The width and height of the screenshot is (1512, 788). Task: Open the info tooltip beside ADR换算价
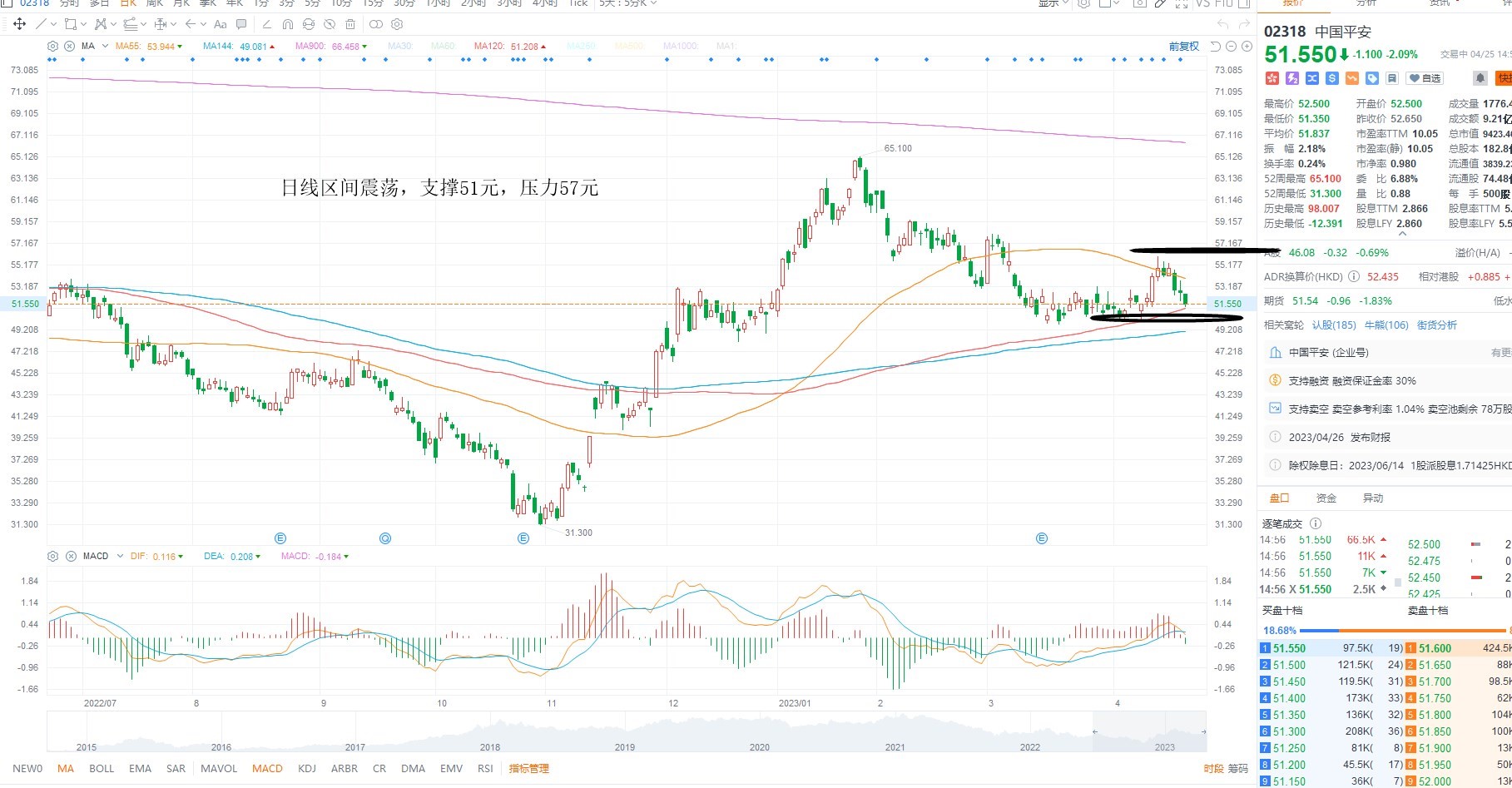tap(1354, 276)
